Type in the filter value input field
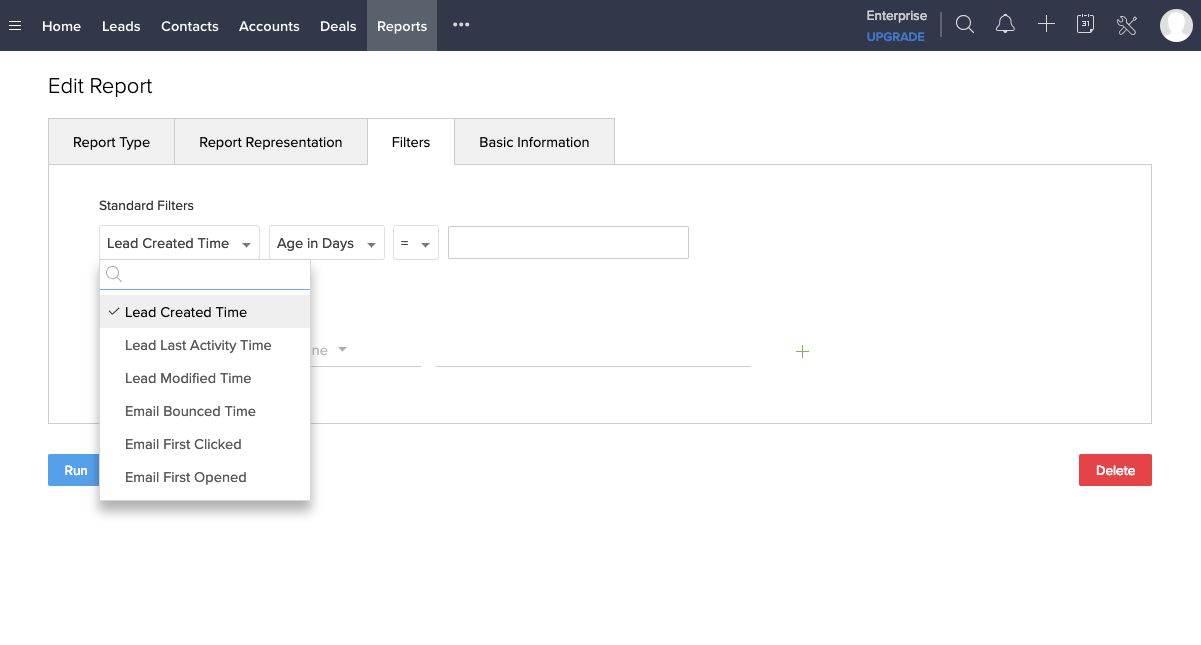1201x645 pixels. [x=567, y=242]
